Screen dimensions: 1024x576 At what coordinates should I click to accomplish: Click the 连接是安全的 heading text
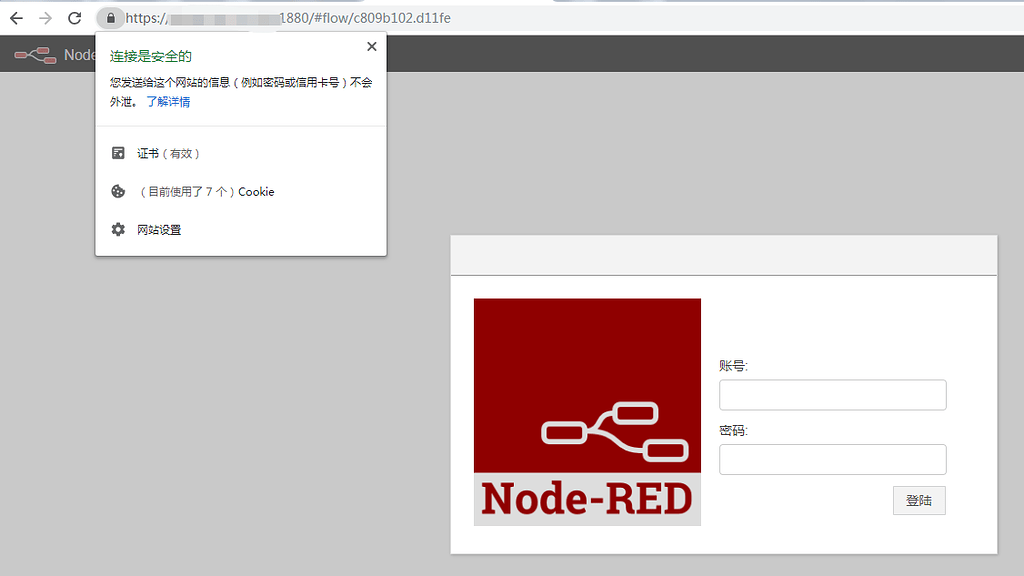(151, 57)
